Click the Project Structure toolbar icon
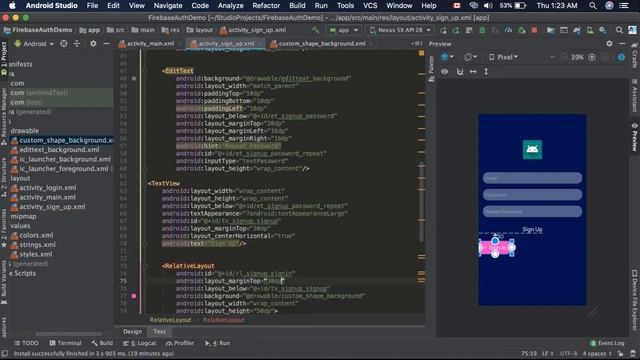 tap(551, 30)
